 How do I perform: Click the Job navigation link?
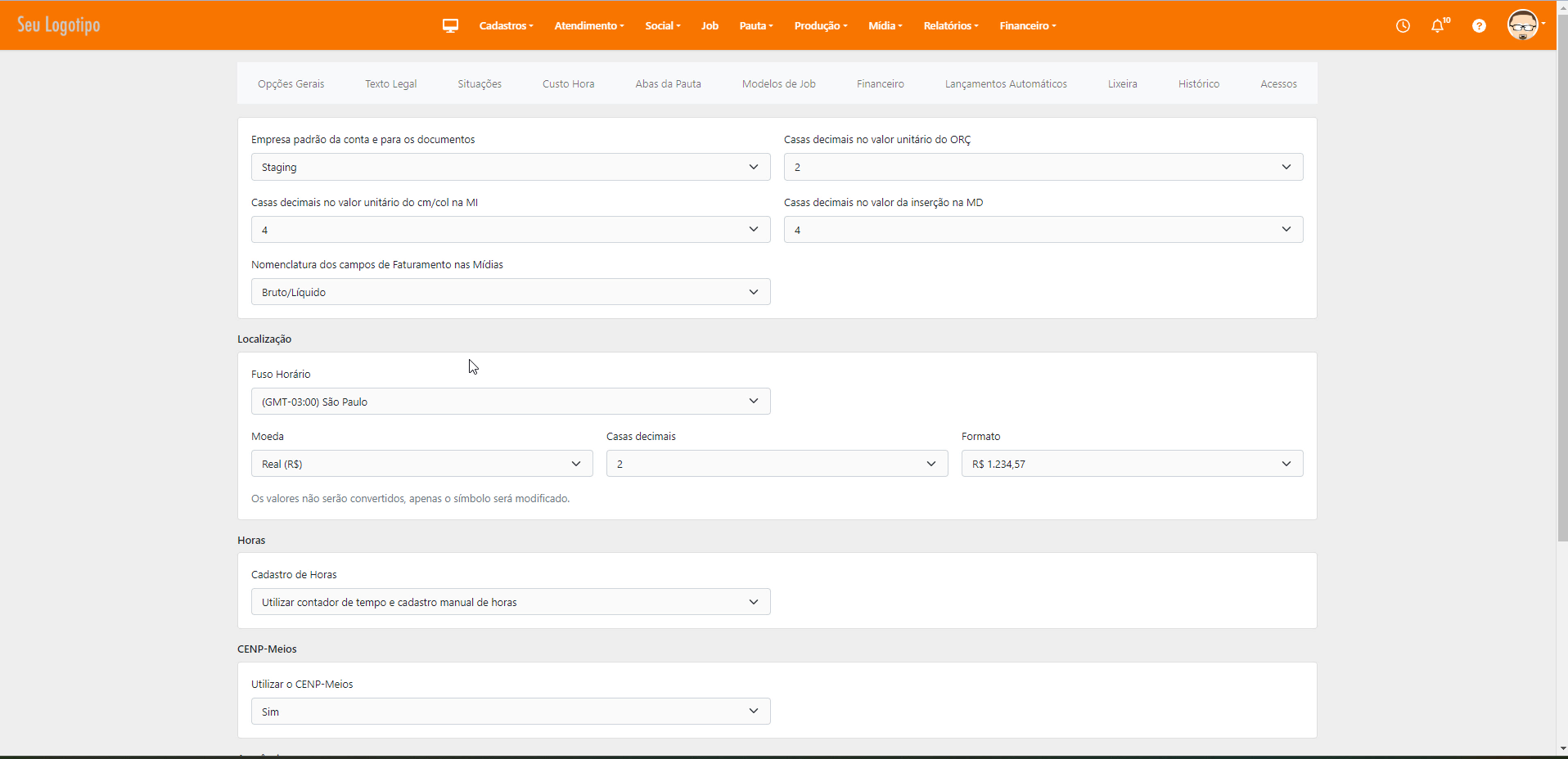pyautogui.click(x=710, y=25)
